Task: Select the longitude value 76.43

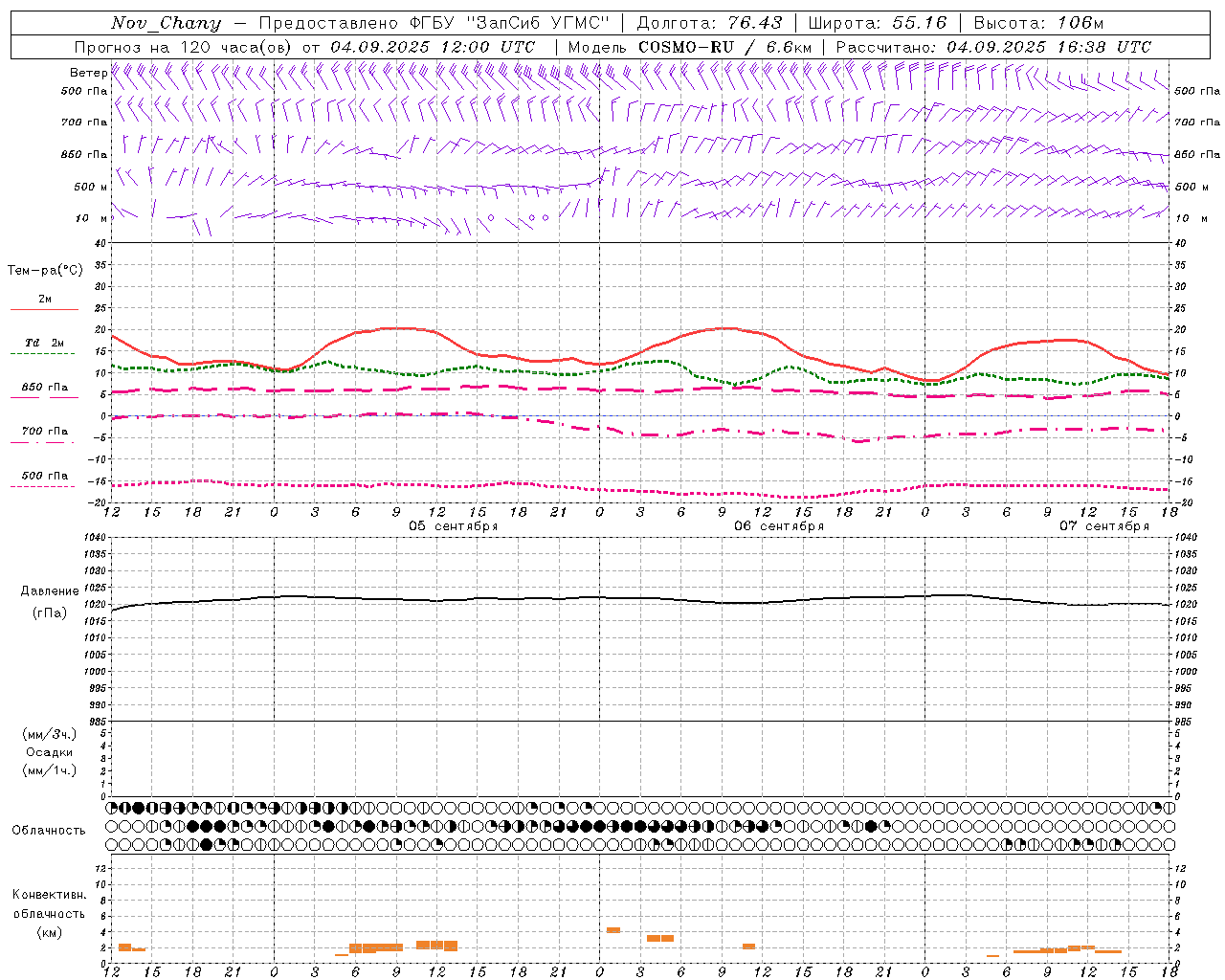Action: [x=754, y=23]
